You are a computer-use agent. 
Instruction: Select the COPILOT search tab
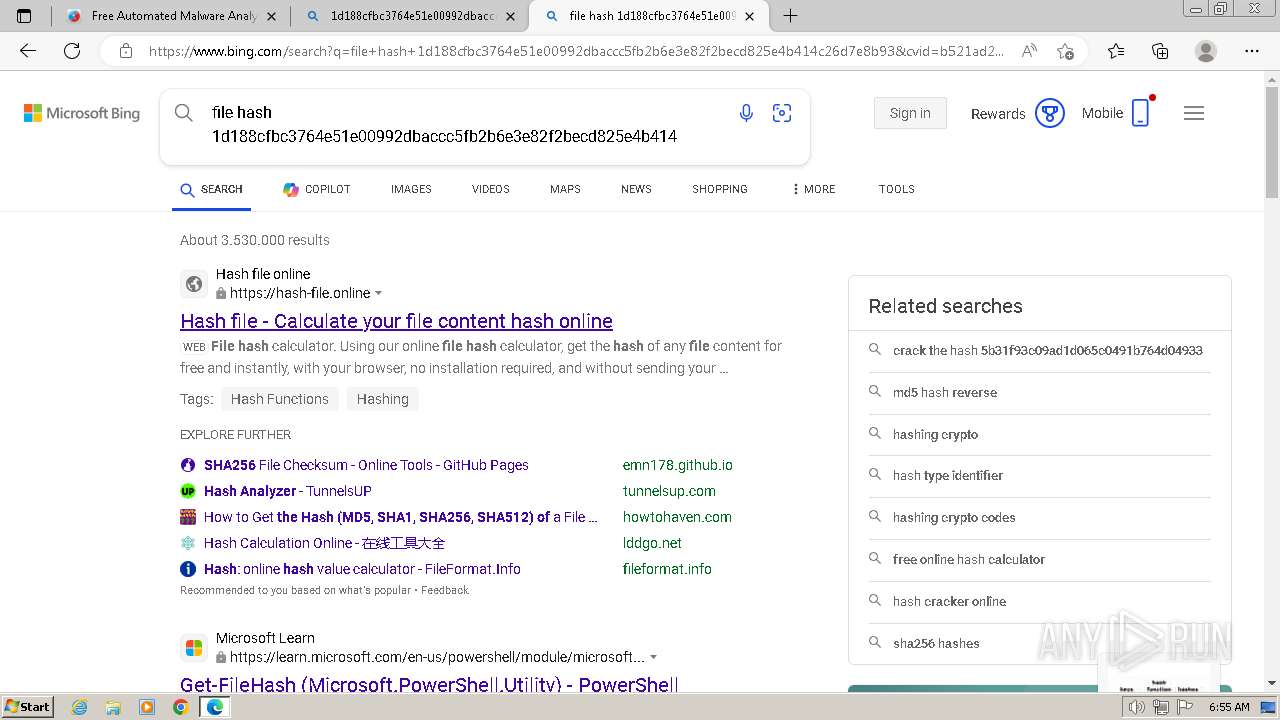click(x=317, y=189)
